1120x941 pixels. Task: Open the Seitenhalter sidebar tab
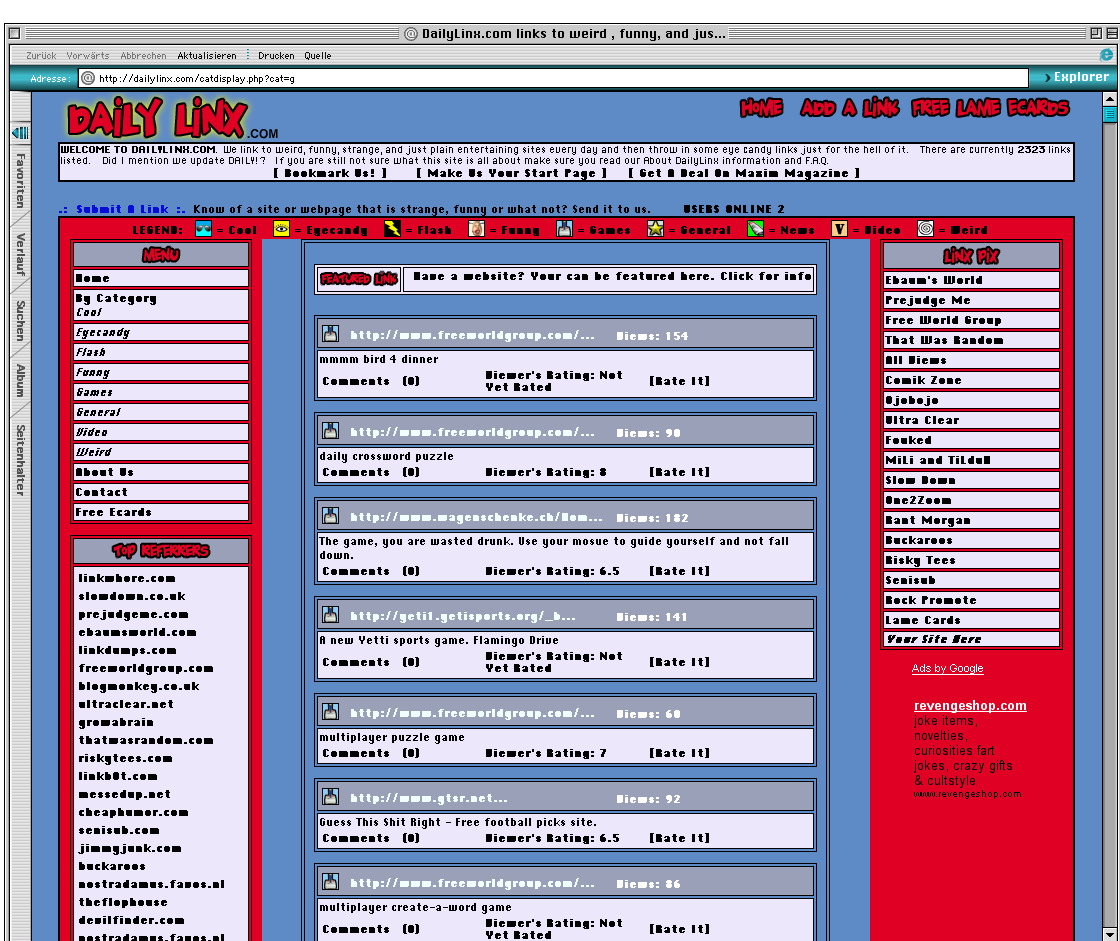(20, 460)
